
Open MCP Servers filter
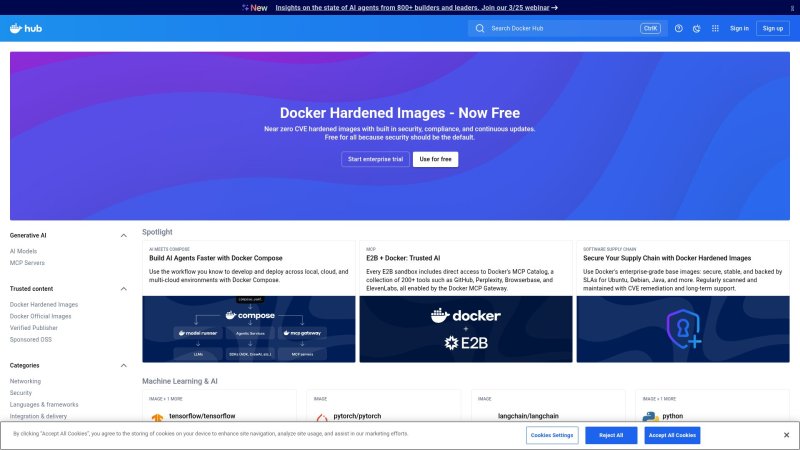click(27, 263)
